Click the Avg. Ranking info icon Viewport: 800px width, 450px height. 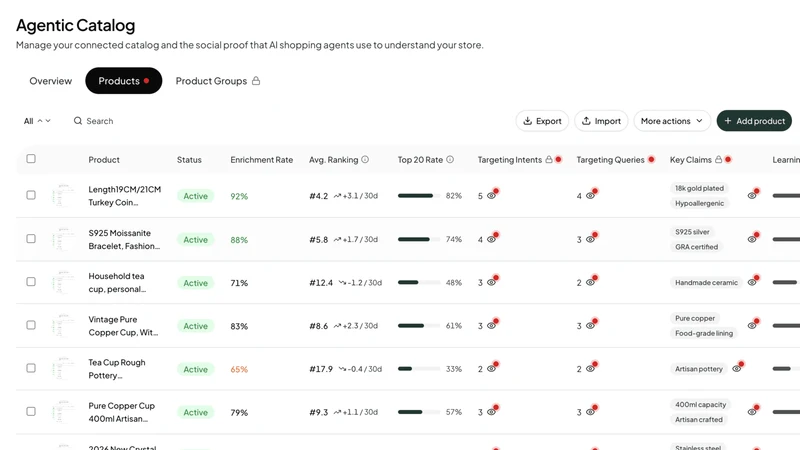365,159
